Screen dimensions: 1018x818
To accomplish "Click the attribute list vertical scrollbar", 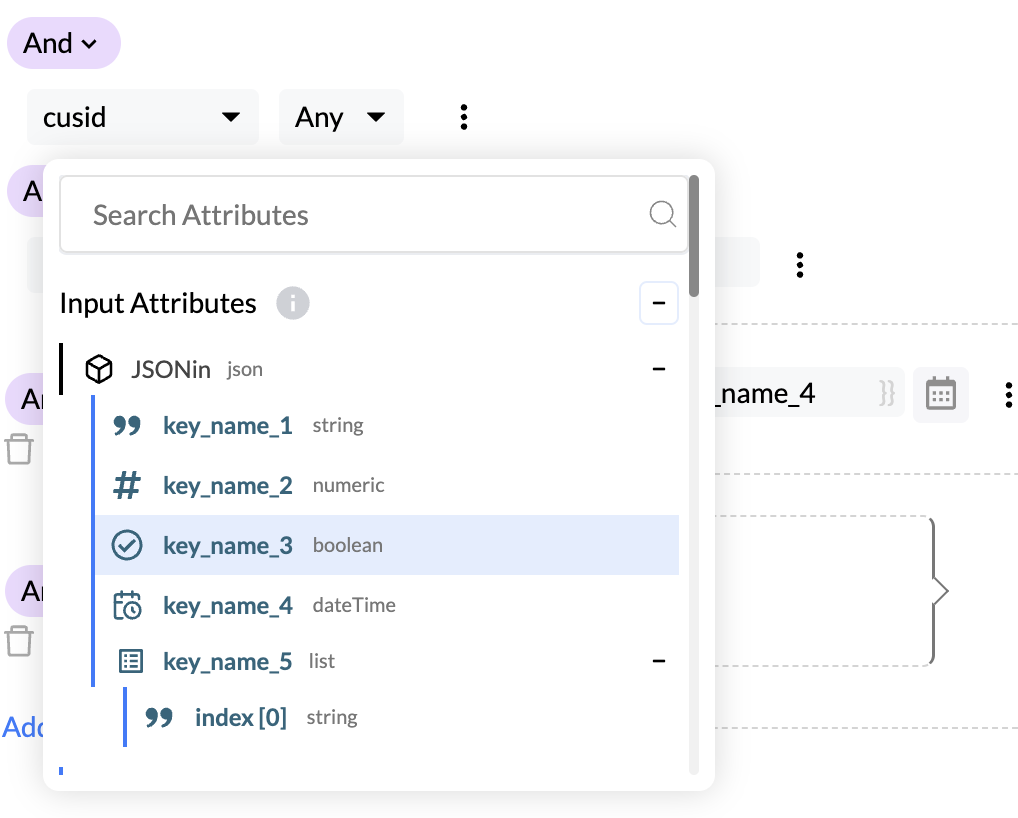I will point(694,237).
